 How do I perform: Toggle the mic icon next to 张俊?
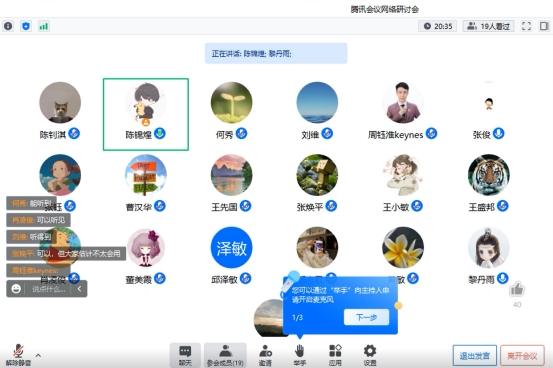pyautogui.click(x=498, y=134)
